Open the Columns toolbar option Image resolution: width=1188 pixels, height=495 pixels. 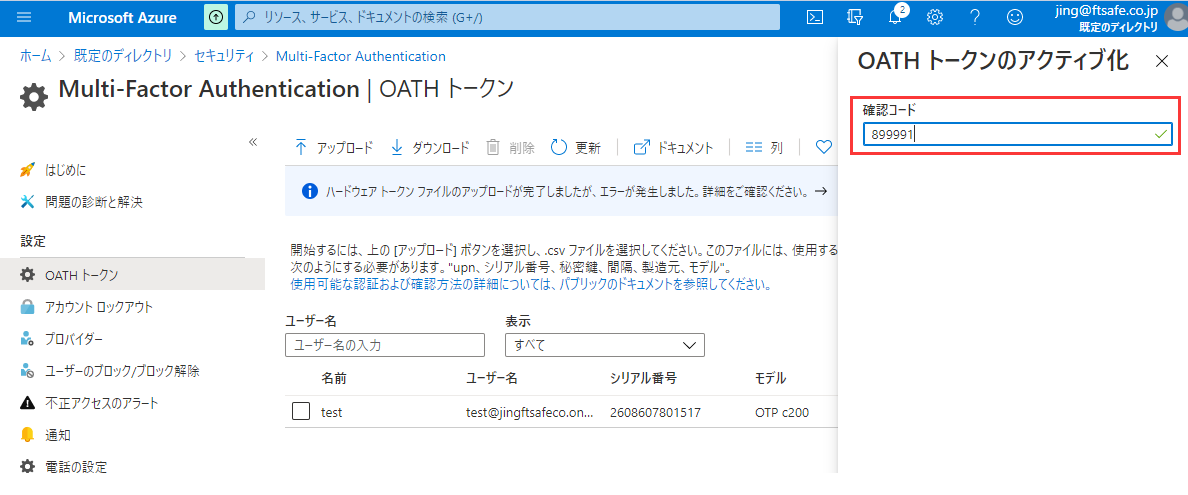coord(765,148)
